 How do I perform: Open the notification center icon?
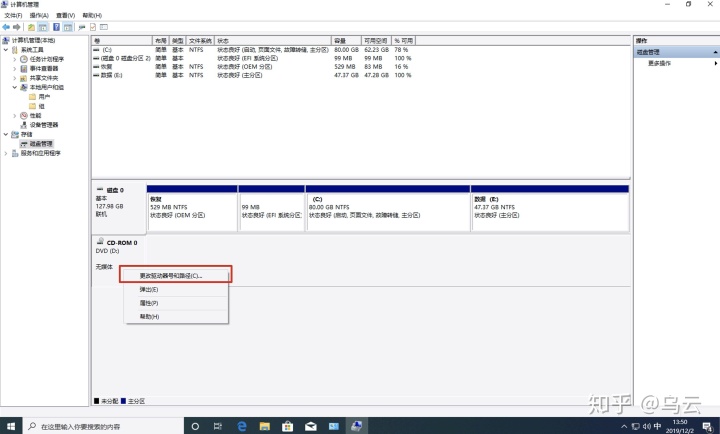tap(708, 427)
